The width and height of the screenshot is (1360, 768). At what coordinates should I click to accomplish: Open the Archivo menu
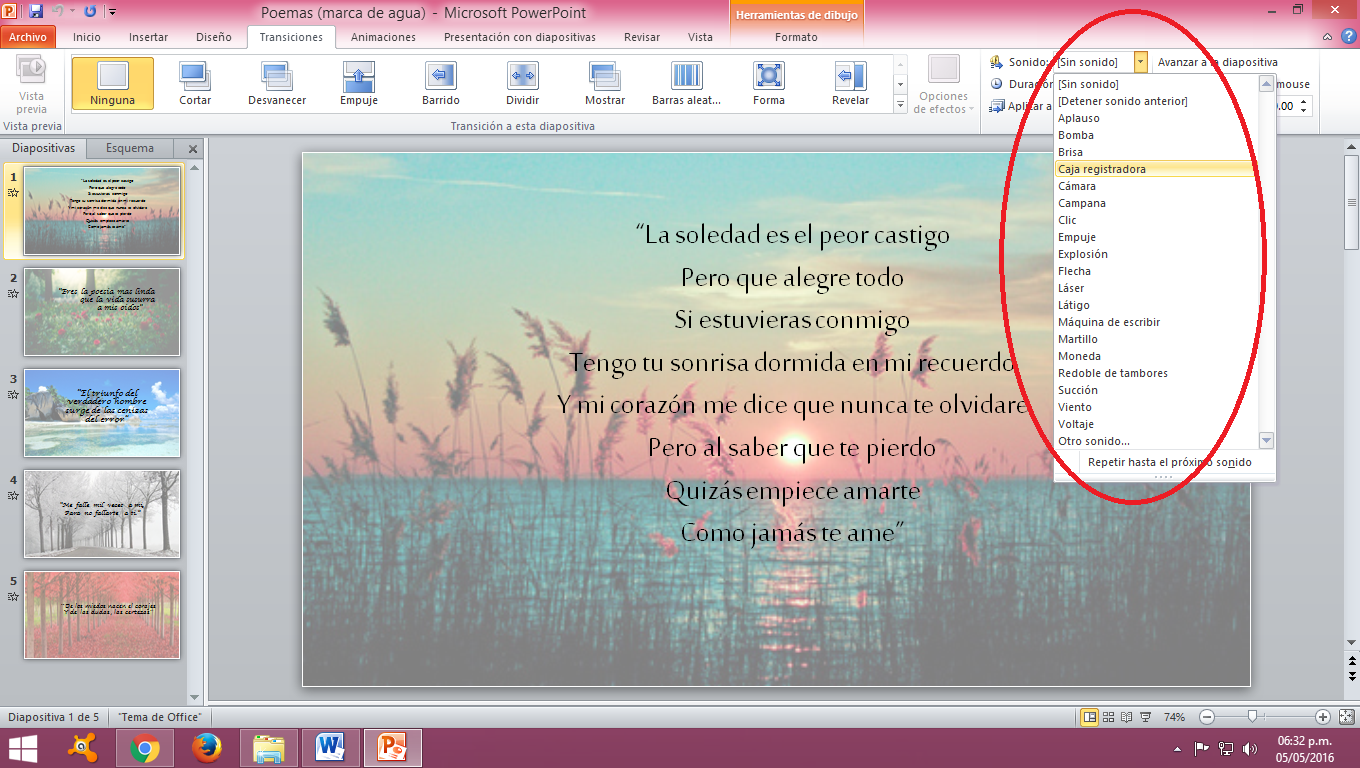30,36
